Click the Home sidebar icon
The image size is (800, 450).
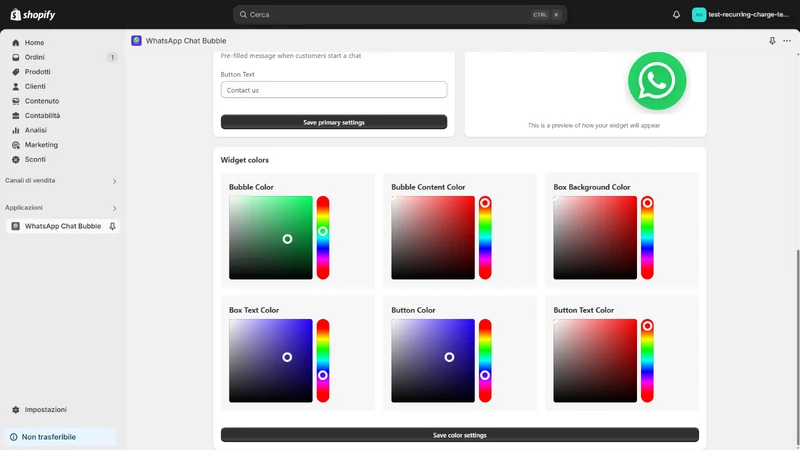coord(16,43)
